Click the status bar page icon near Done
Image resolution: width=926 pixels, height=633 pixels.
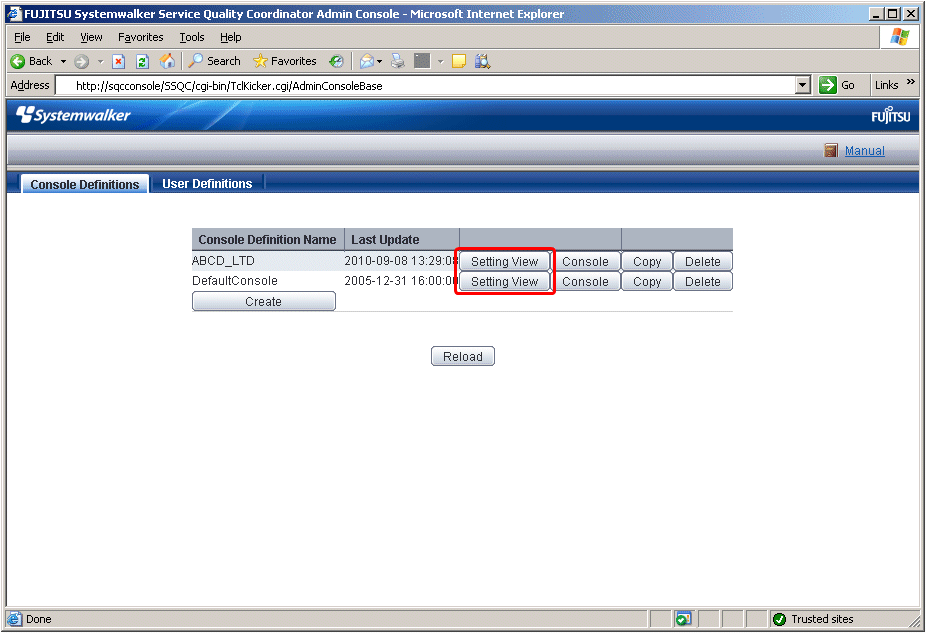pos(14,619)
